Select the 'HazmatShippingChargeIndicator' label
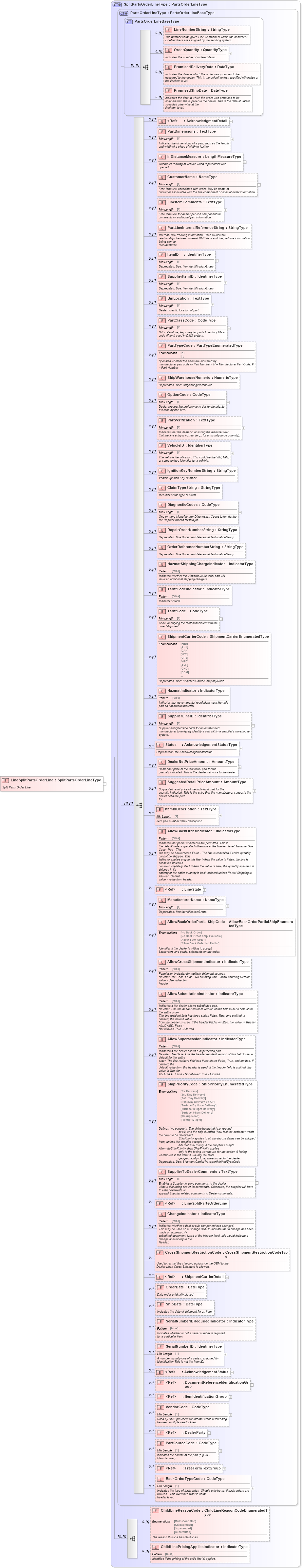The width and height of the screenshot is (302, 1568). point(197,564)
